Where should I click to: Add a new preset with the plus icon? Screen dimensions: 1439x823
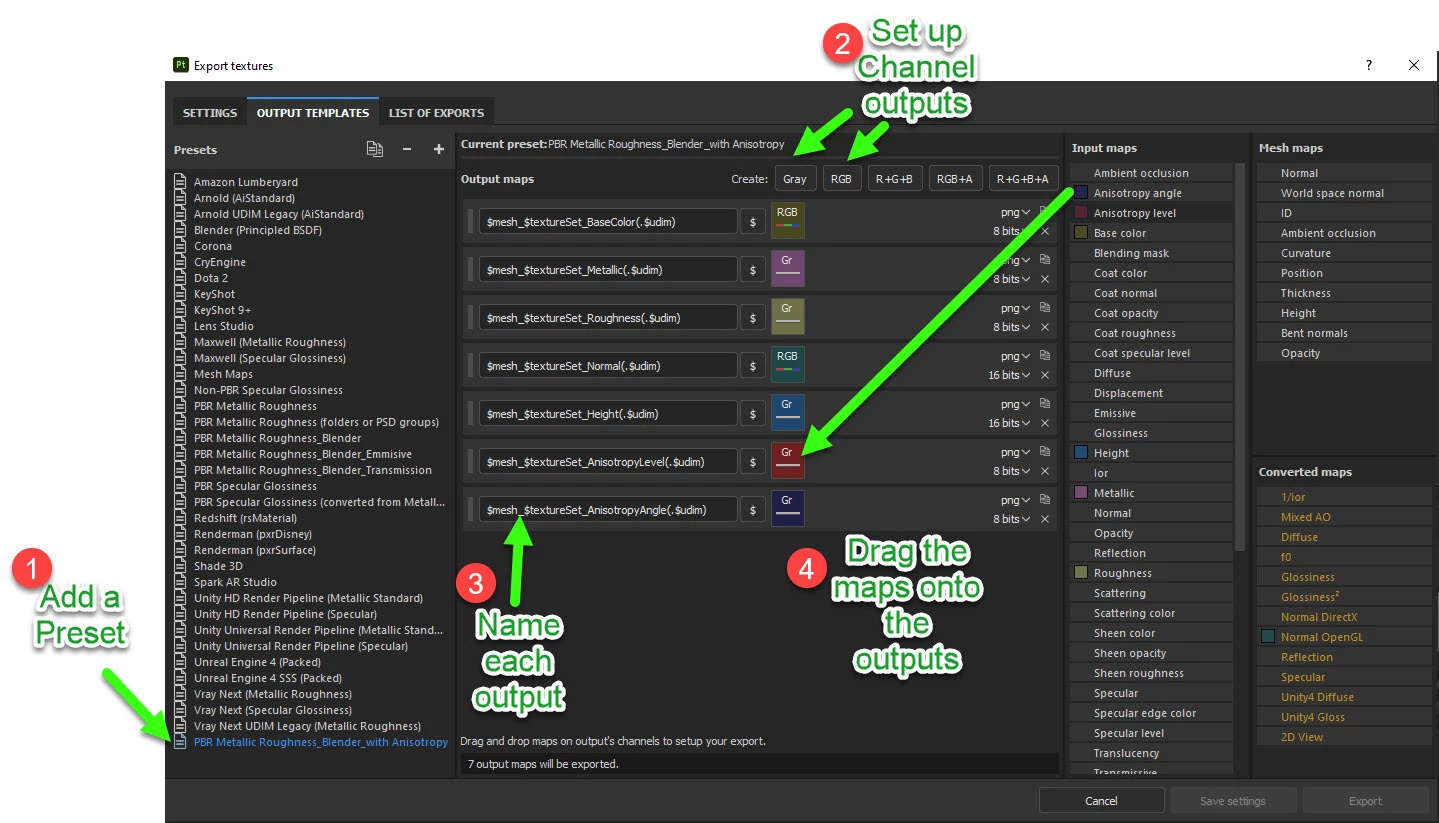coord(438,149)
